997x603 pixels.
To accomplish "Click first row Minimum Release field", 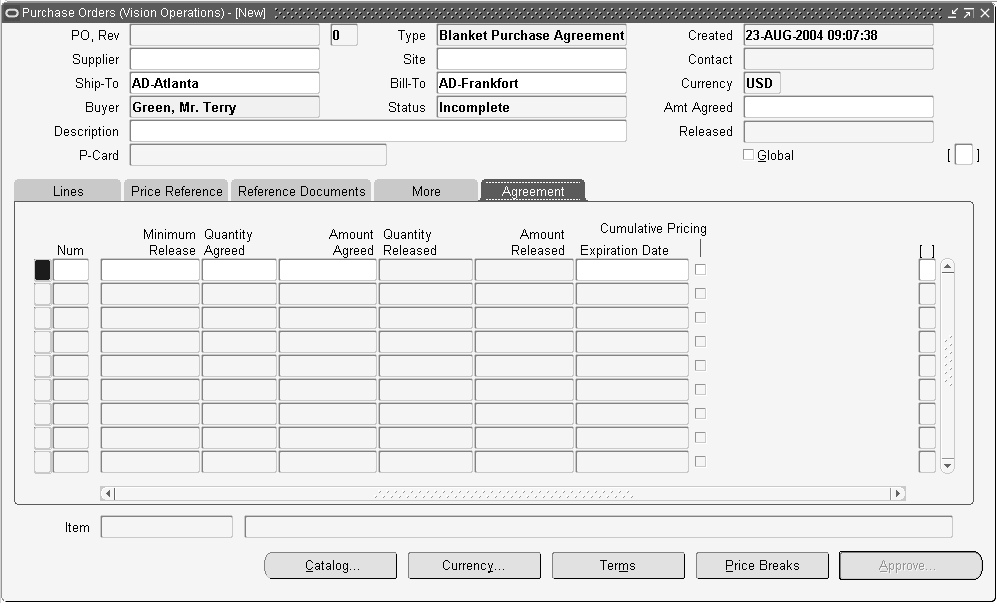I will coord(150,270).
